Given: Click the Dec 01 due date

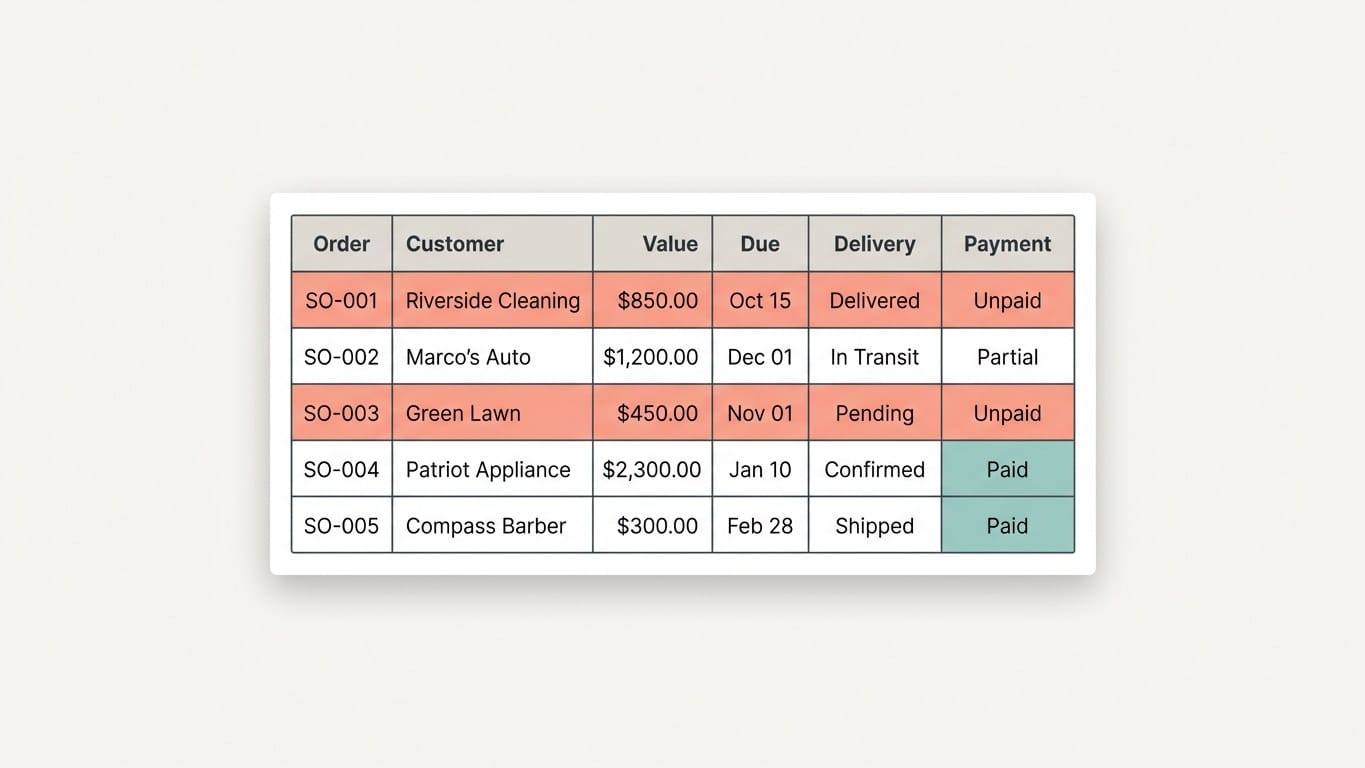Looking at the screenshot, I should [760, 356].
